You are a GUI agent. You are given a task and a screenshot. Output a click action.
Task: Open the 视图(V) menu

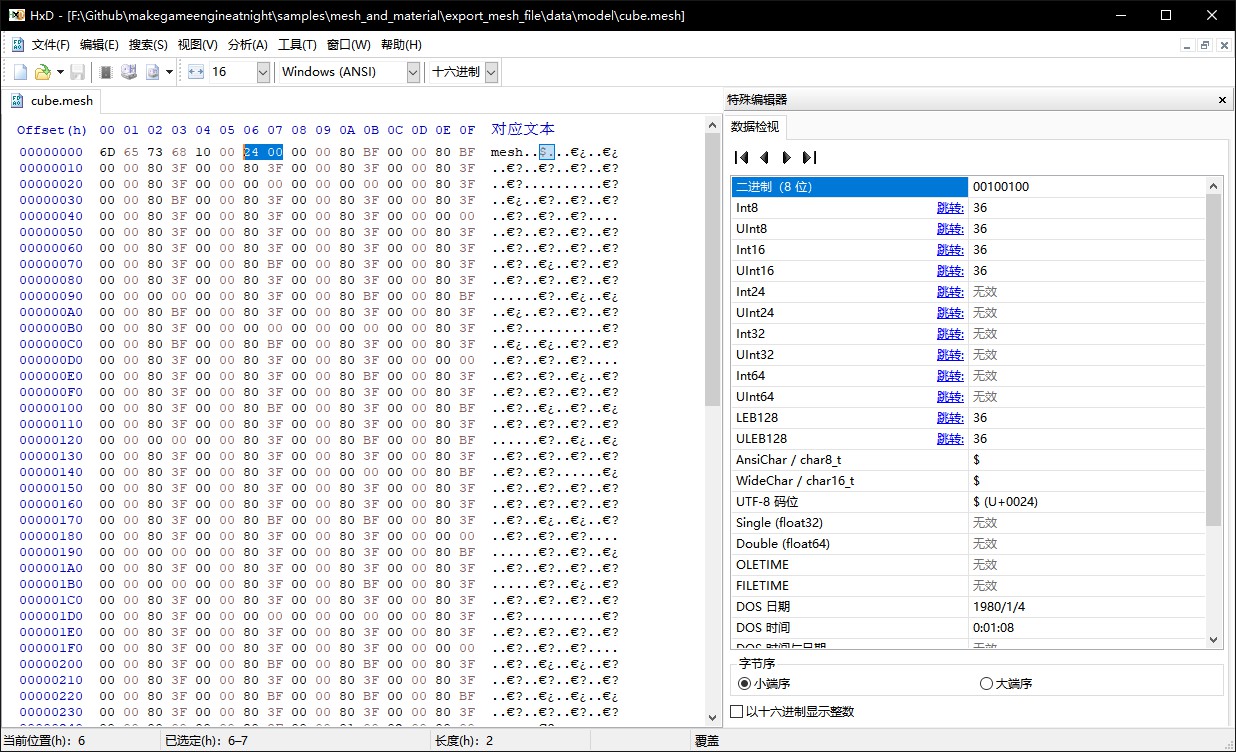pos(197,45)
